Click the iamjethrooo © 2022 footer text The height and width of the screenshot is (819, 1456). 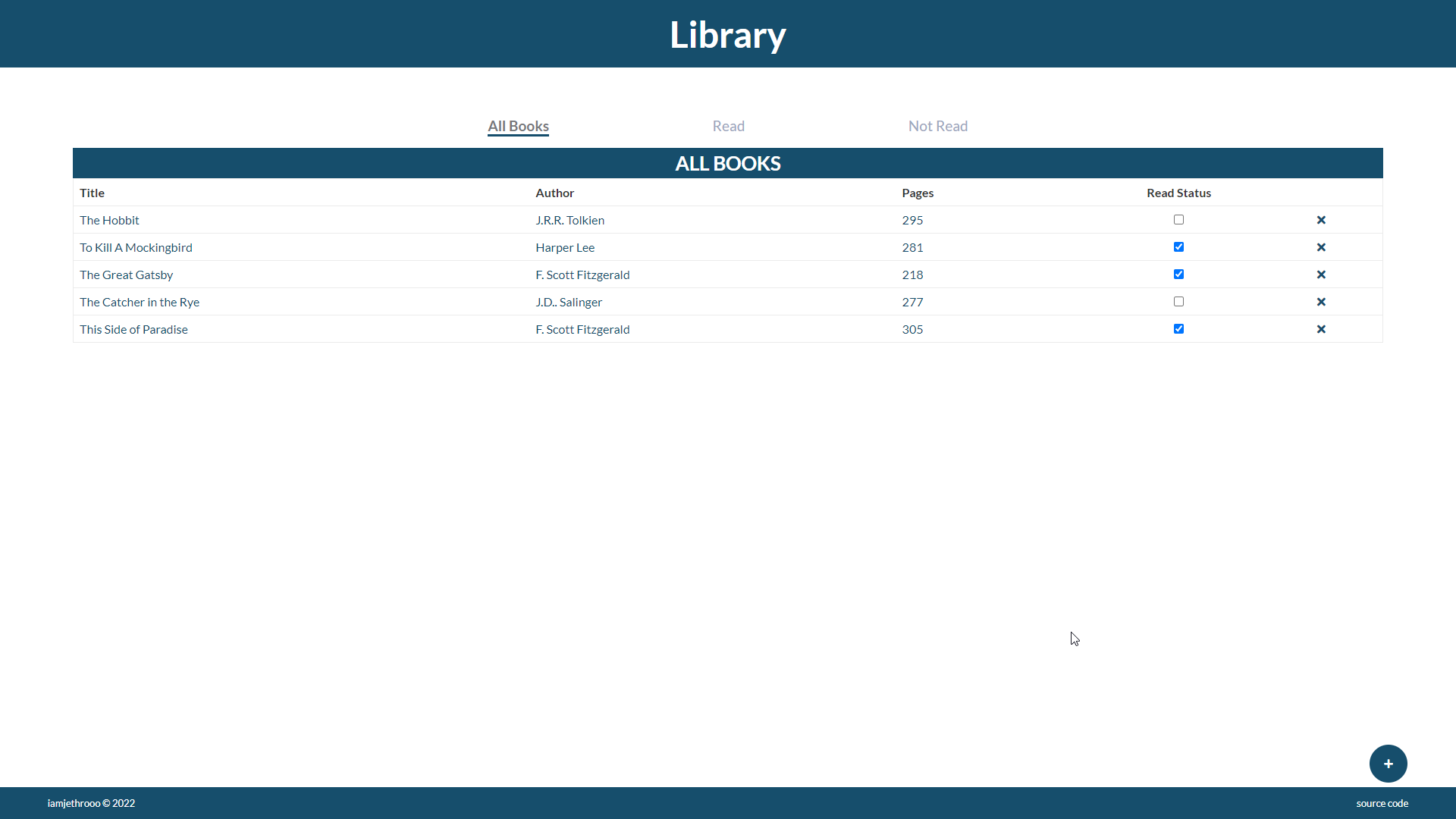(x=91, y=803)
